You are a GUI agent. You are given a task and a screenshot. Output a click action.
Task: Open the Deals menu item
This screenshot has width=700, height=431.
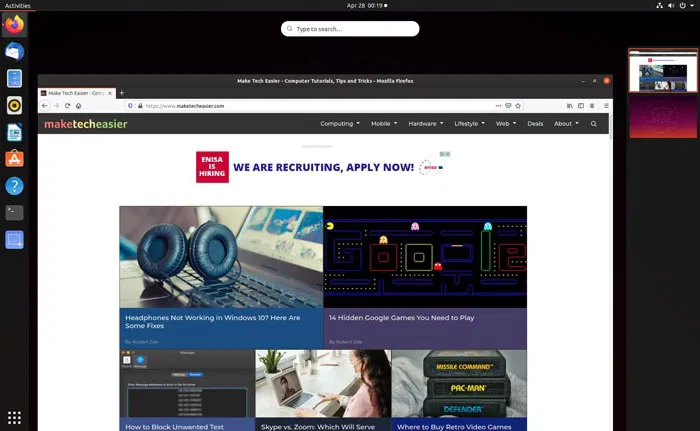point(535,124)
